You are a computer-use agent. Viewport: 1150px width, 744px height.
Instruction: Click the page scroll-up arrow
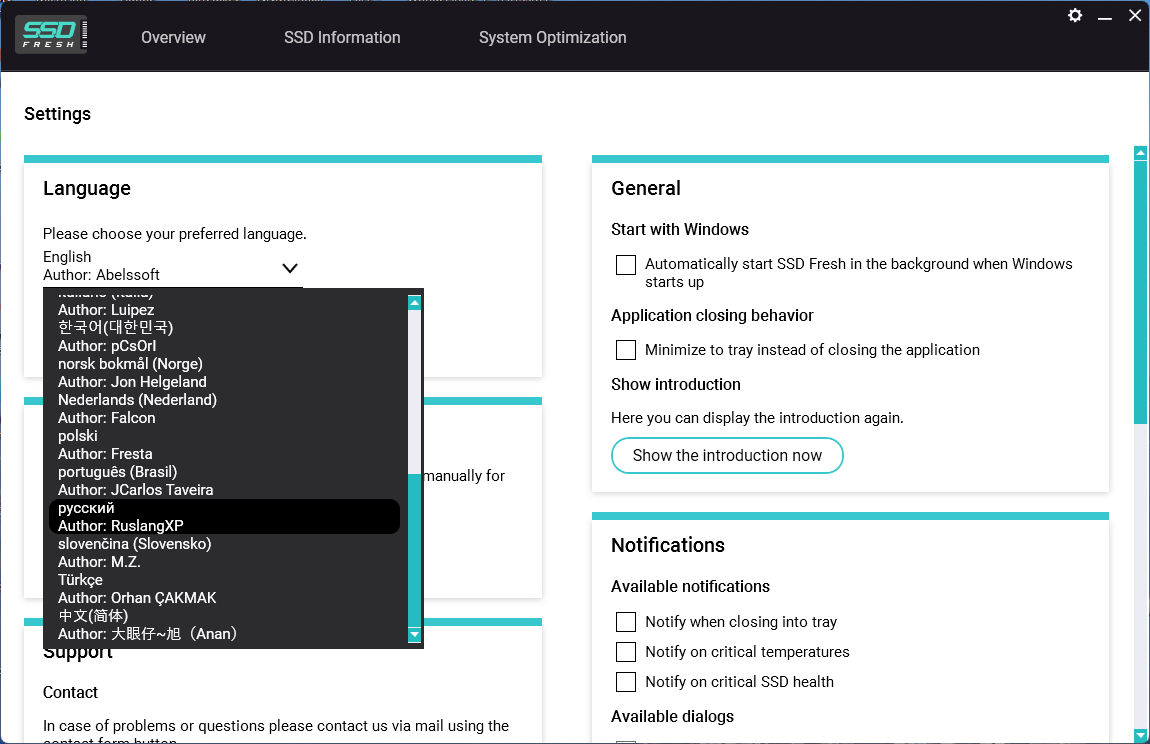(1140, 153)
